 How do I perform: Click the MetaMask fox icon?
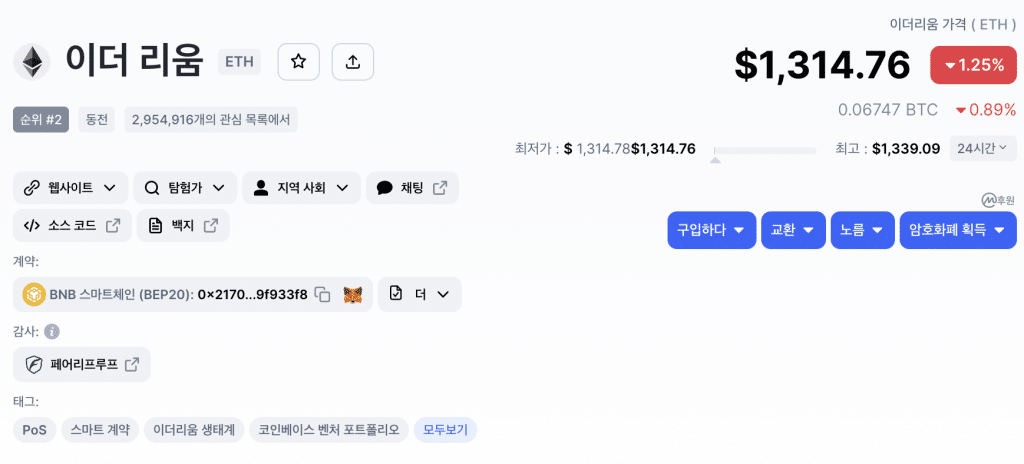[x=352, y=294]
